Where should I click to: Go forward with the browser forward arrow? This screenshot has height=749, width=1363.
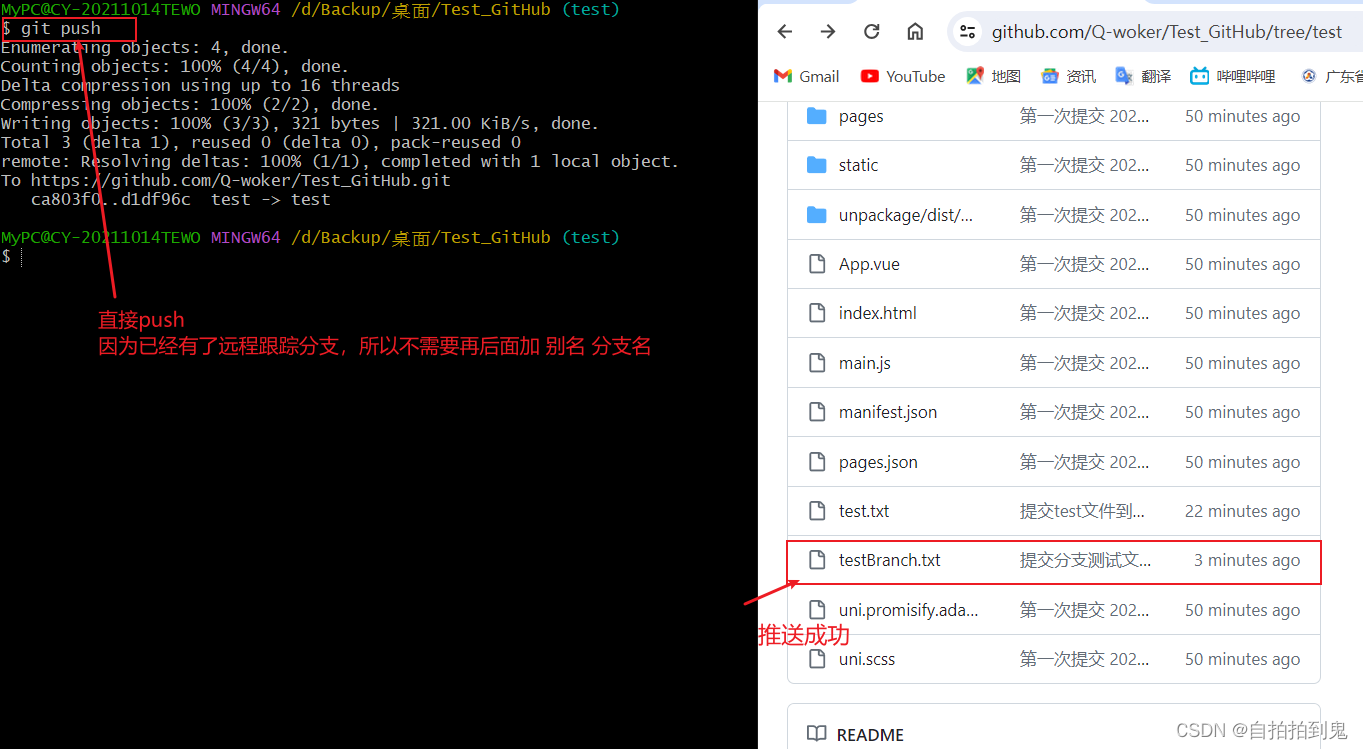point(828,32)
